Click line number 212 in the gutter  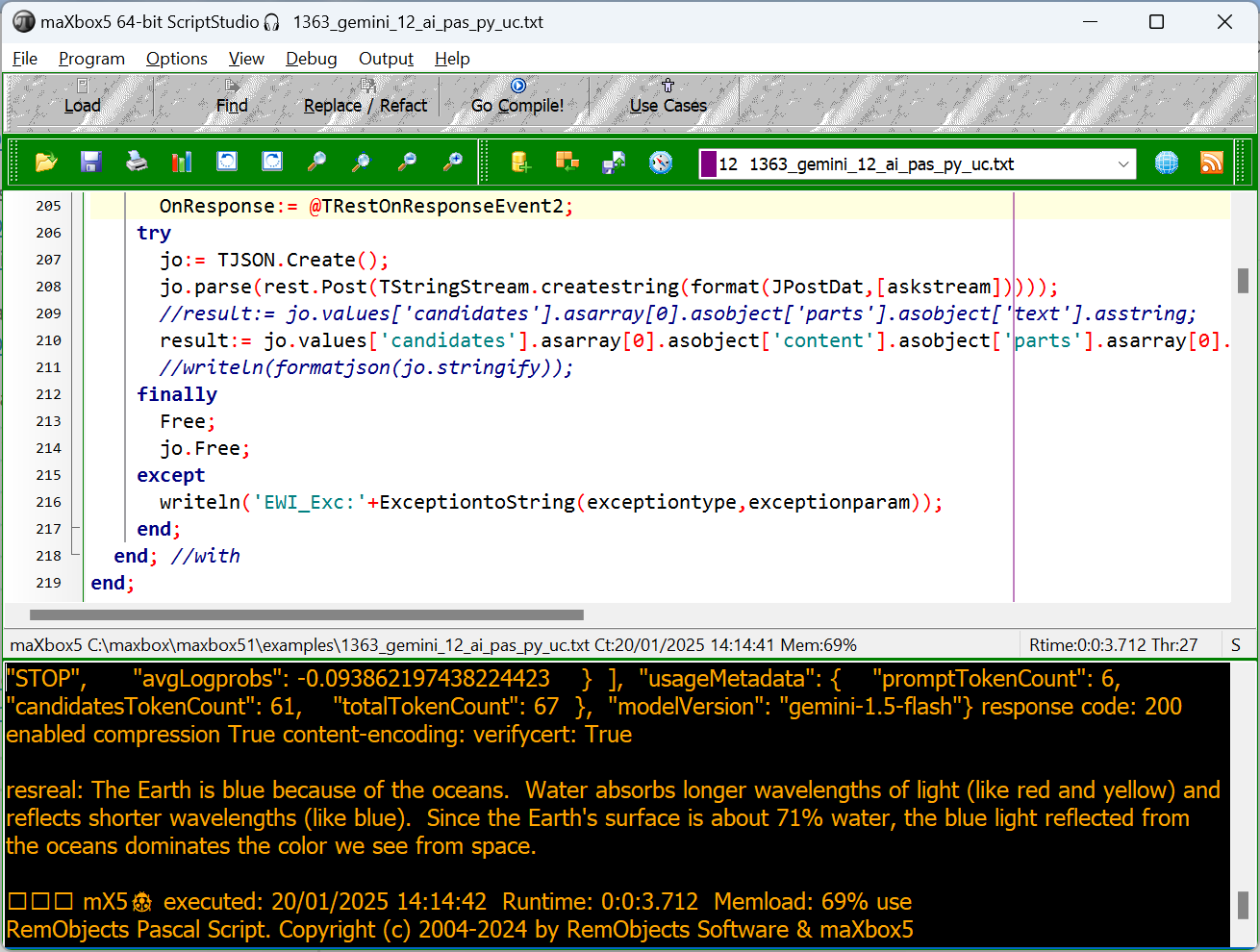48,394
